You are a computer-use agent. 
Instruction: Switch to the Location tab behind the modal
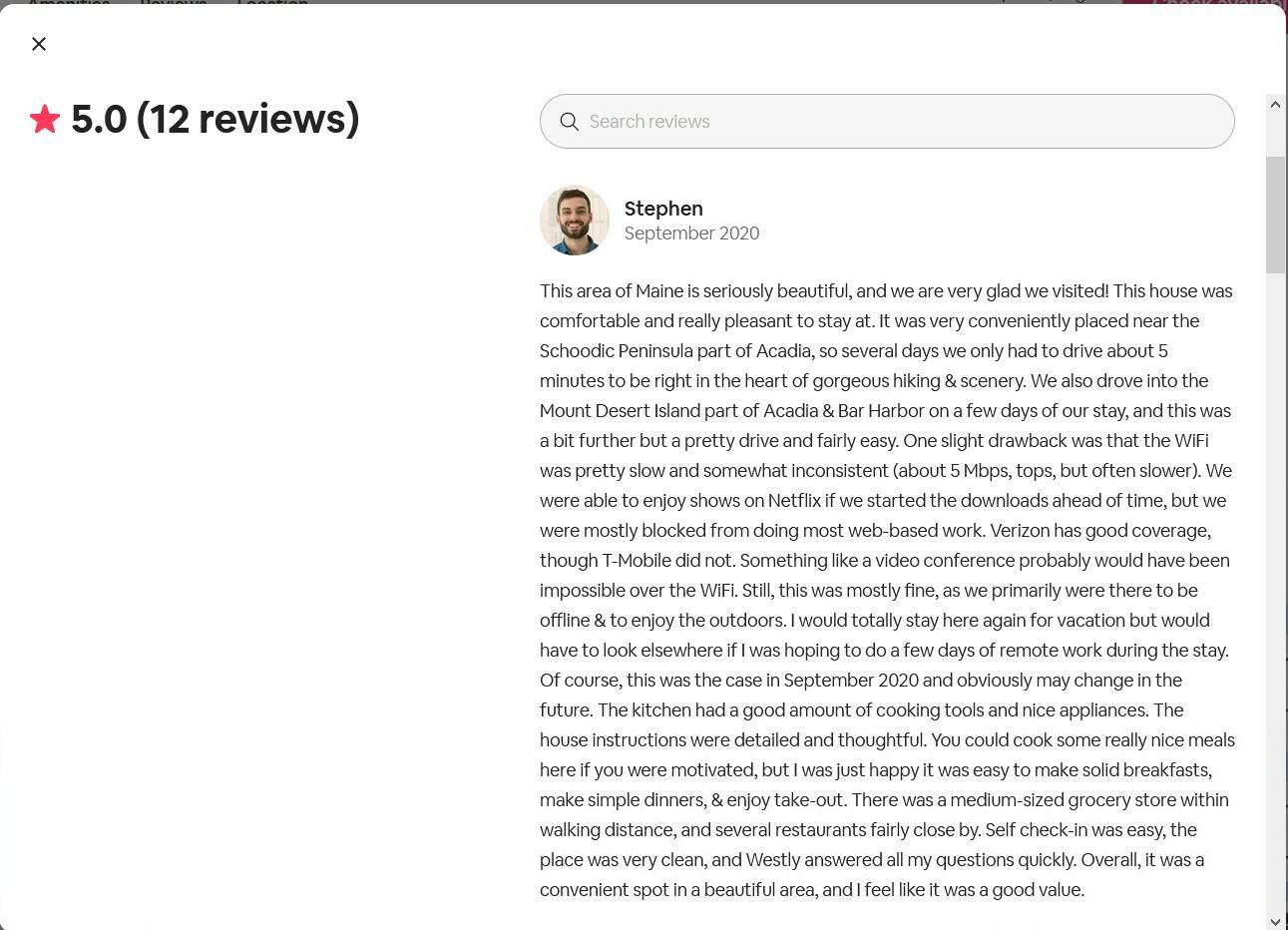click(272, 3)
